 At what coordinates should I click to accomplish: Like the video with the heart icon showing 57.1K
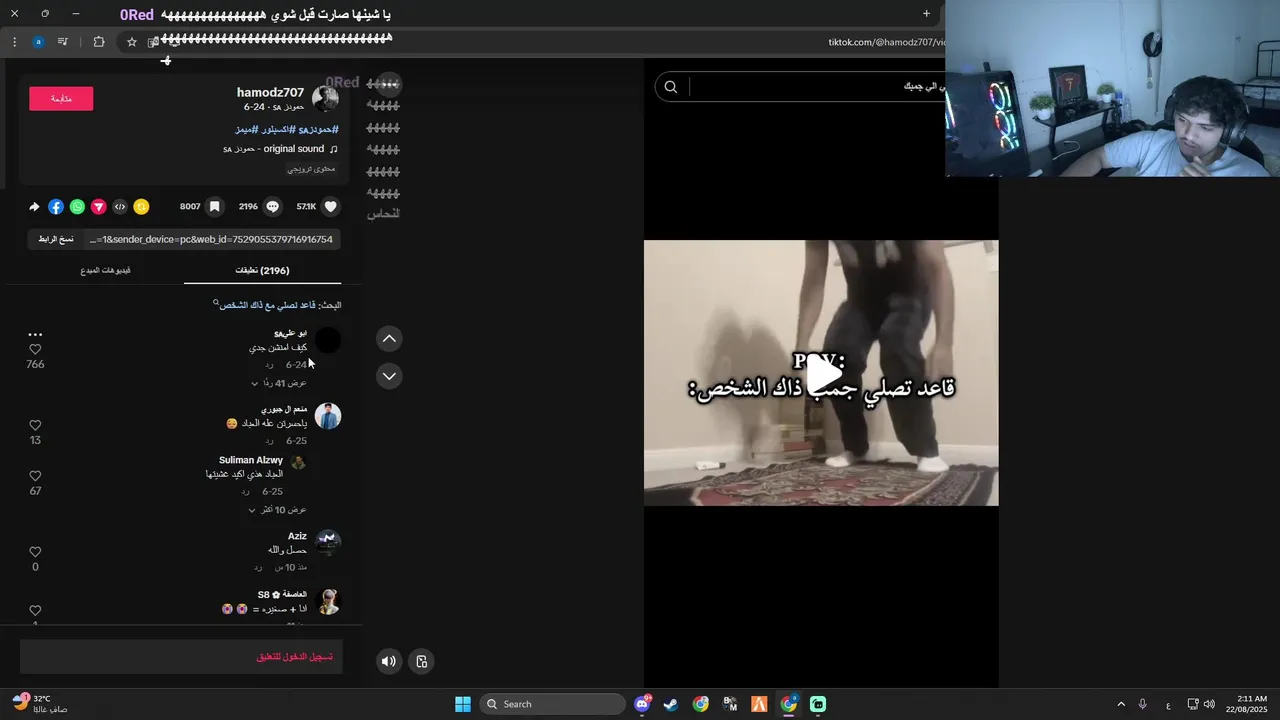pyautogui.click(x=331, y=207)
